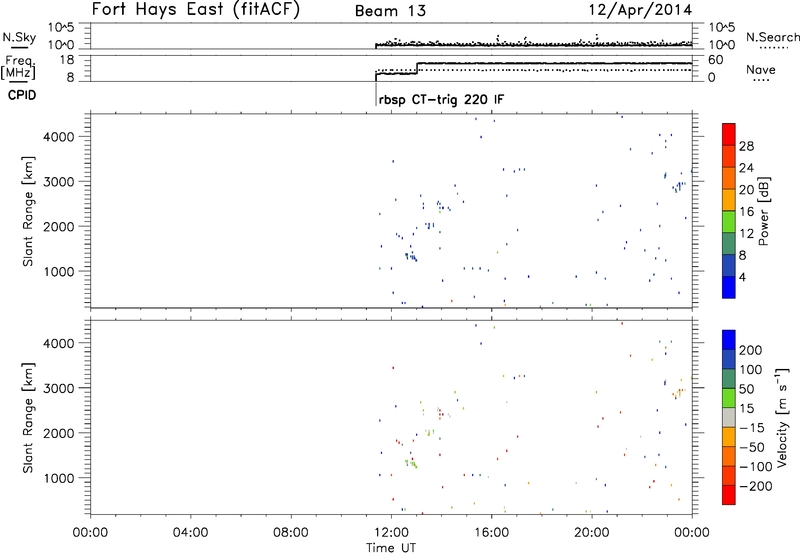Select the 12:00 time axis tick label
800x554 pixels.
coord(391,533)
